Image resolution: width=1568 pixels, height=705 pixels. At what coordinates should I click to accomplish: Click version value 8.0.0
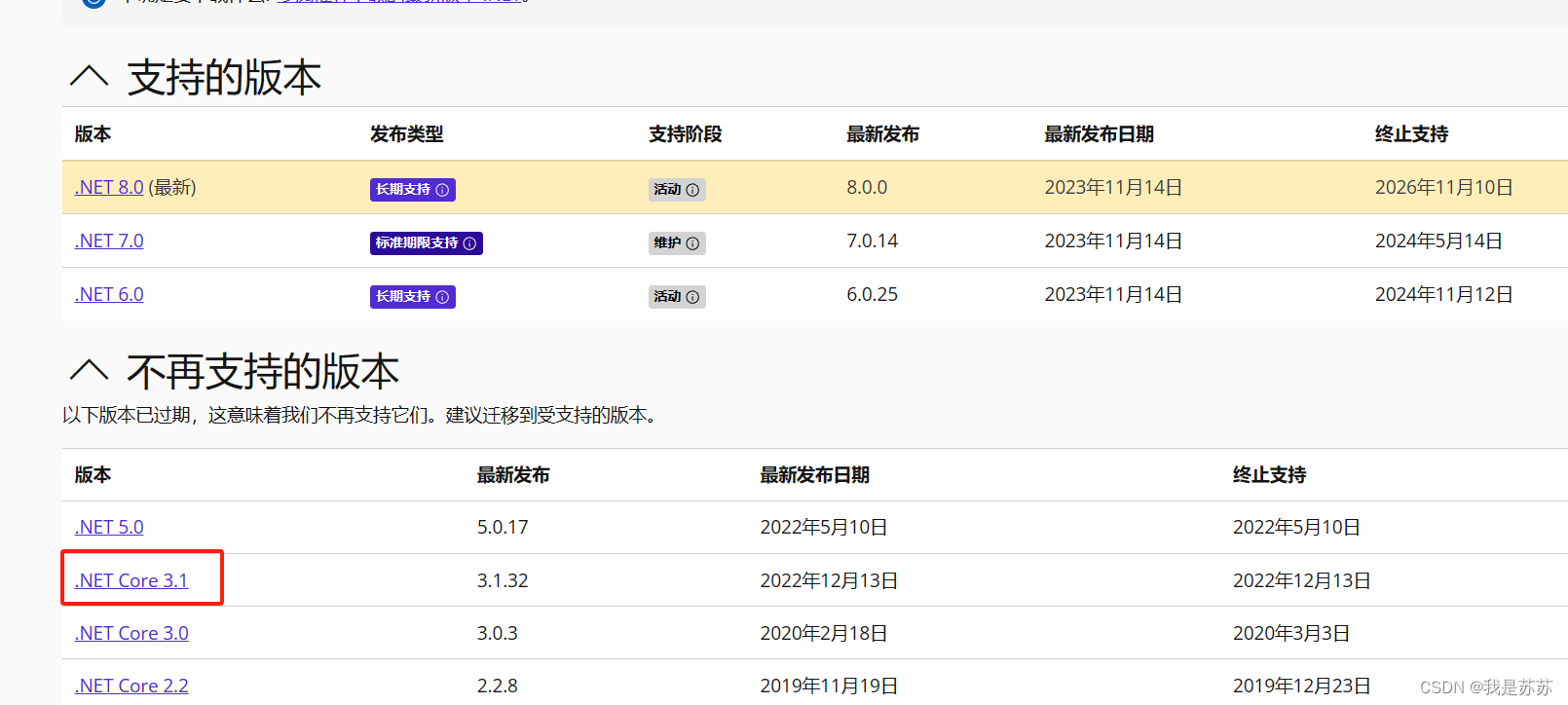pyautogui.click(x=867, y=187)
